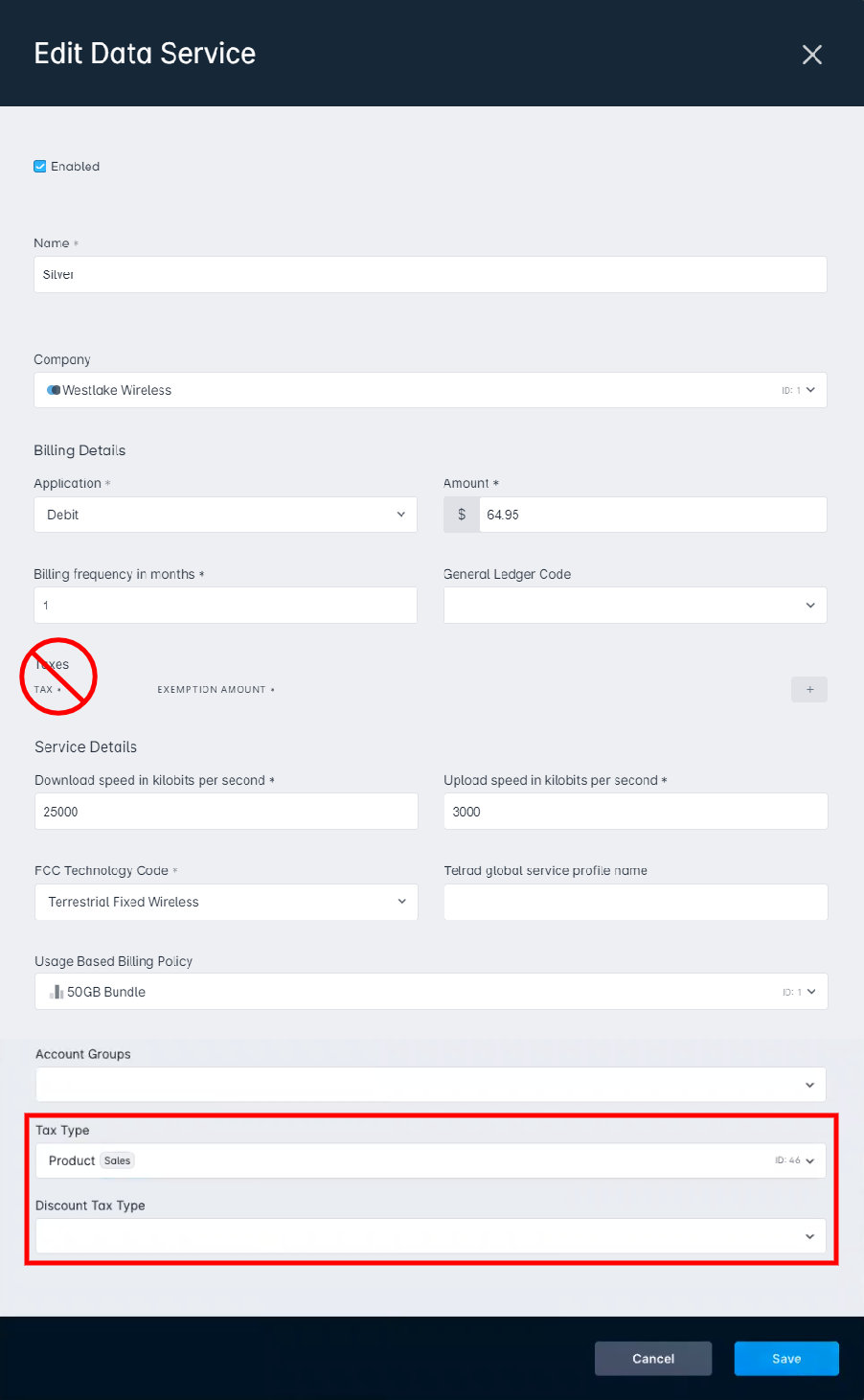Viewport: 864px width, 1400px height.
Task: Open the Usage Based Billing Policy dropdown
Action: [x=431, y=992]
